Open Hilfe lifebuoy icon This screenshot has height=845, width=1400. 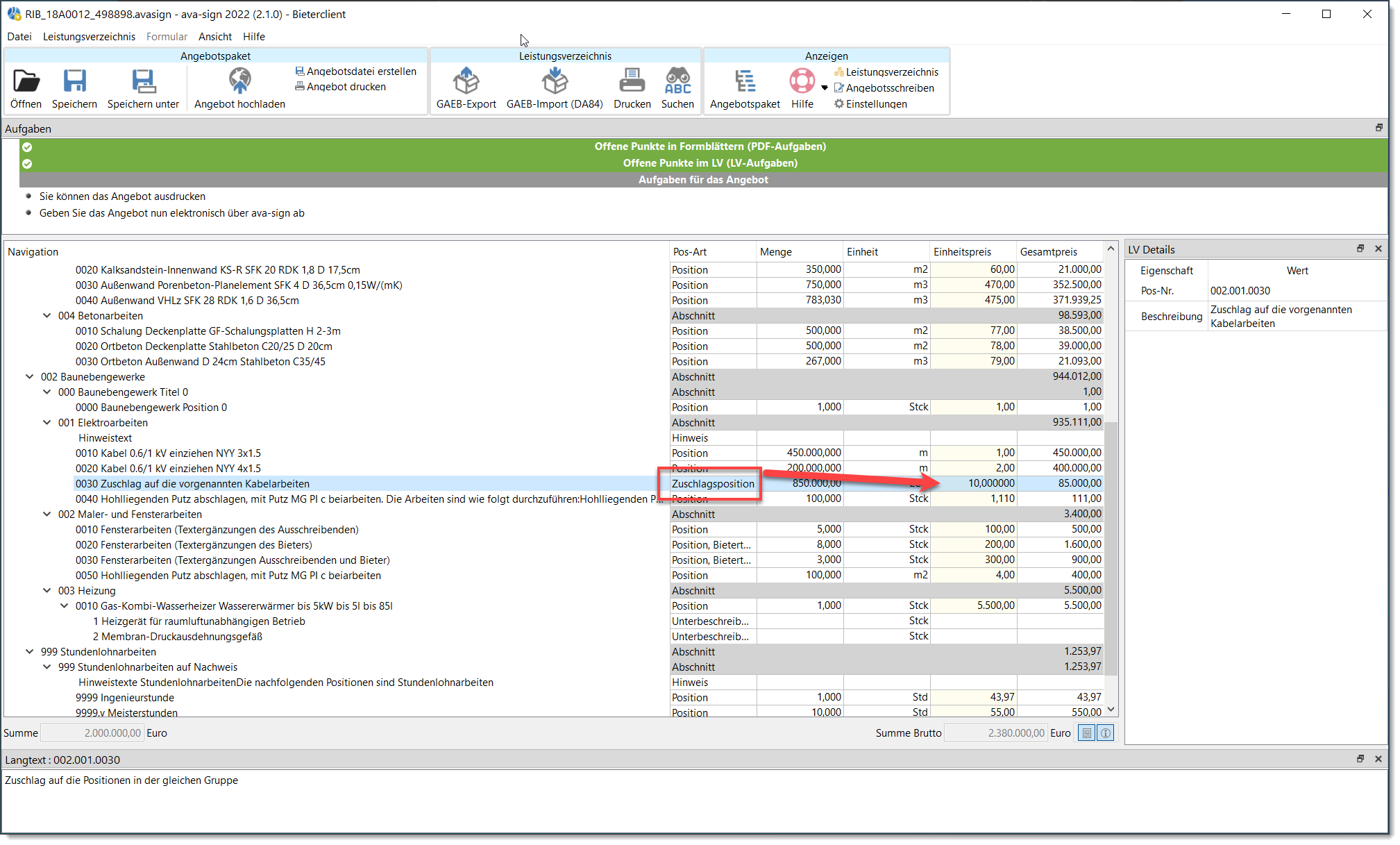(802, 81)
